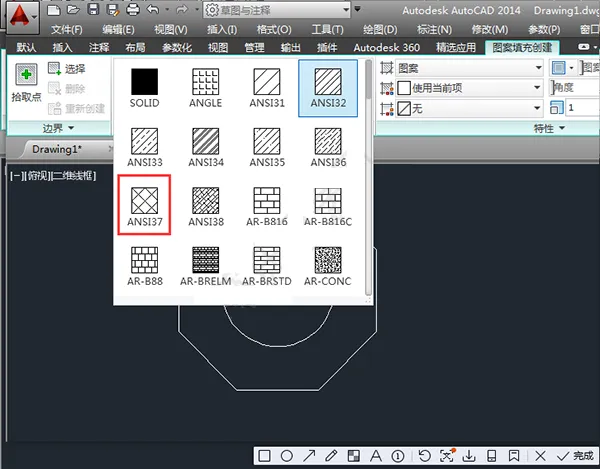The height and width of the screenshot is (469, 600).
Task: Open background color dropdown showing 无
Action: pos(470,108)
